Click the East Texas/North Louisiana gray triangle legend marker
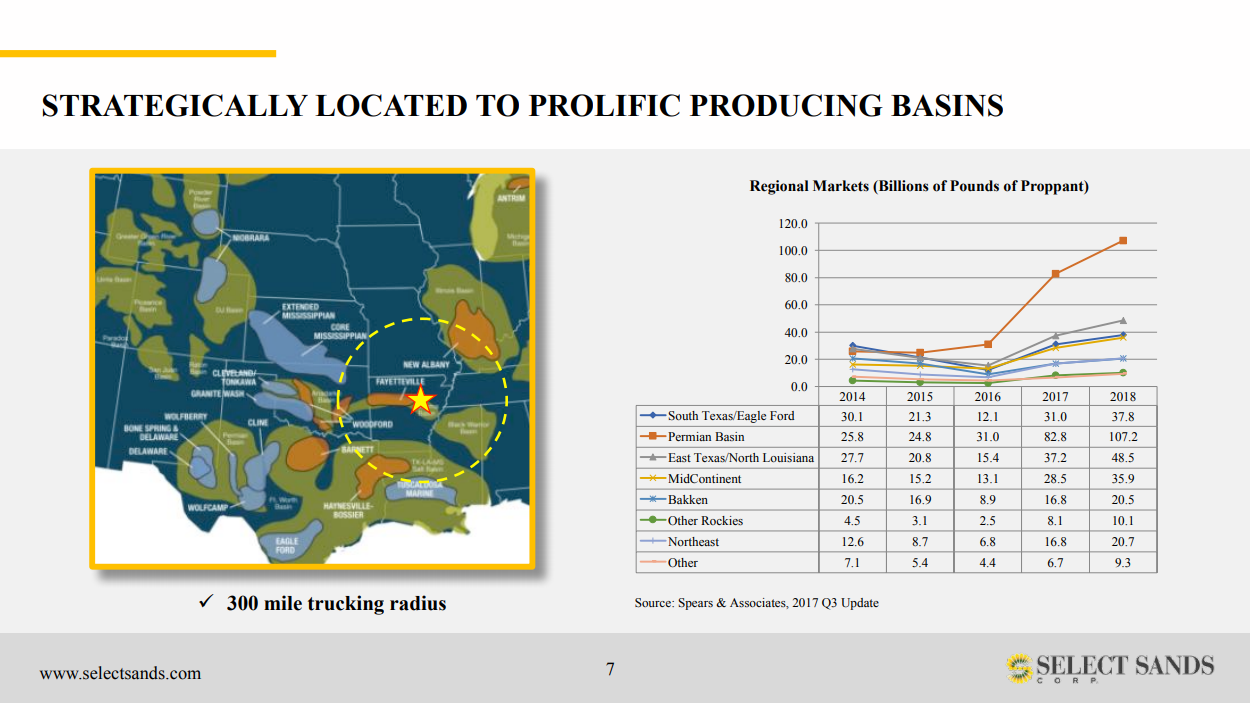Image resolution: width=1250 pixels, height=703 pixels. (x=654, y=458)
